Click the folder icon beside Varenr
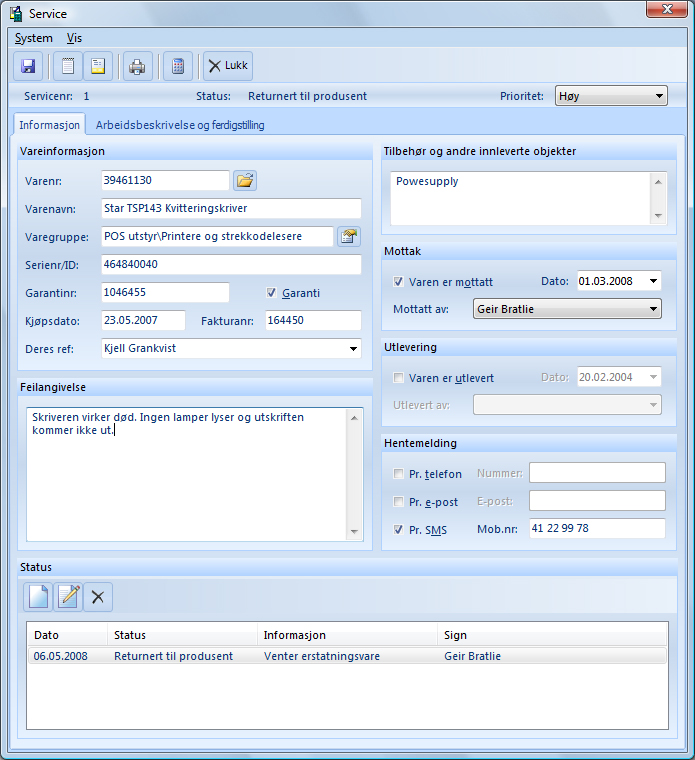Image resolution: width=695 pixels, height=760 pixels. click(x=245, y=180)
